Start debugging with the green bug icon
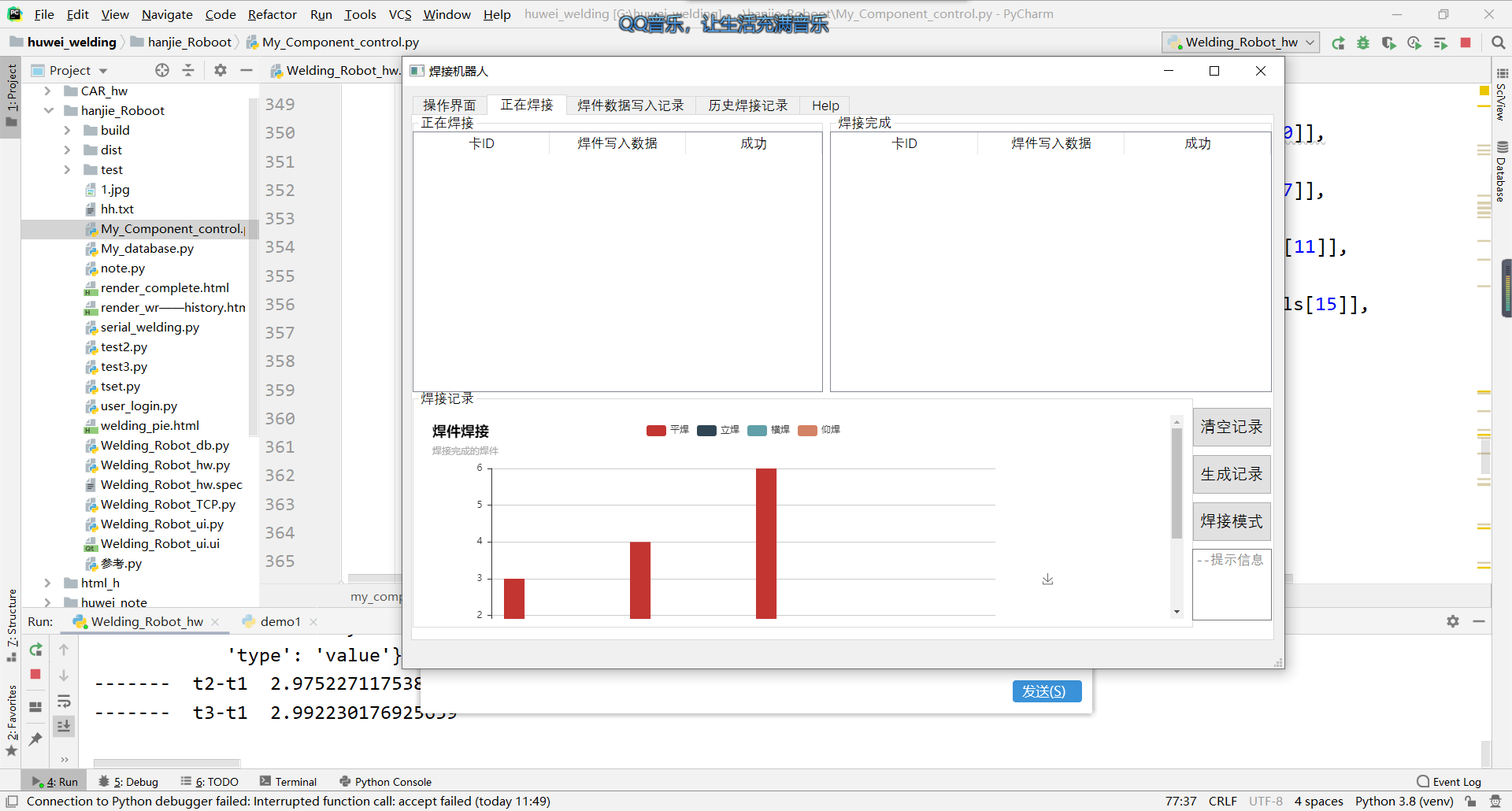 [1363, 43]
